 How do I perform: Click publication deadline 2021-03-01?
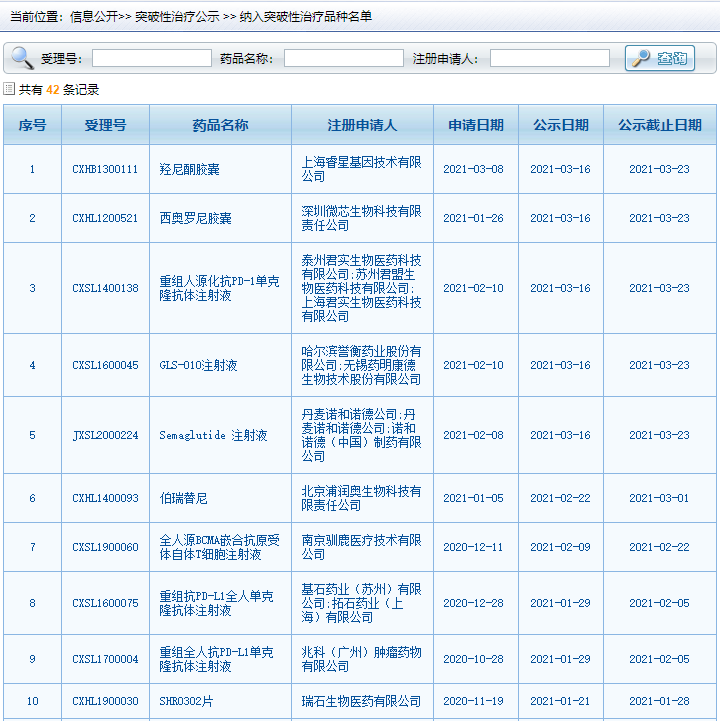(x=659, y=498)
